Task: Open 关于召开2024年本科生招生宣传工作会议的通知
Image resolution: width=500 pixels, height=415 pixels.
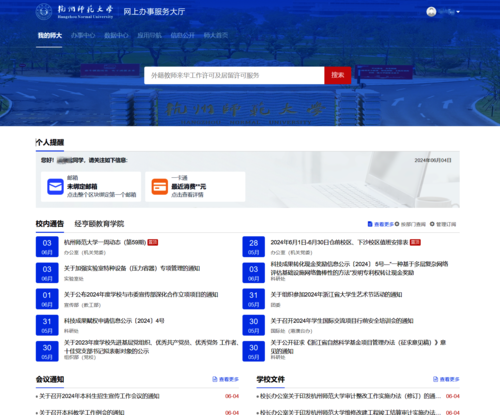Action: 99,396
